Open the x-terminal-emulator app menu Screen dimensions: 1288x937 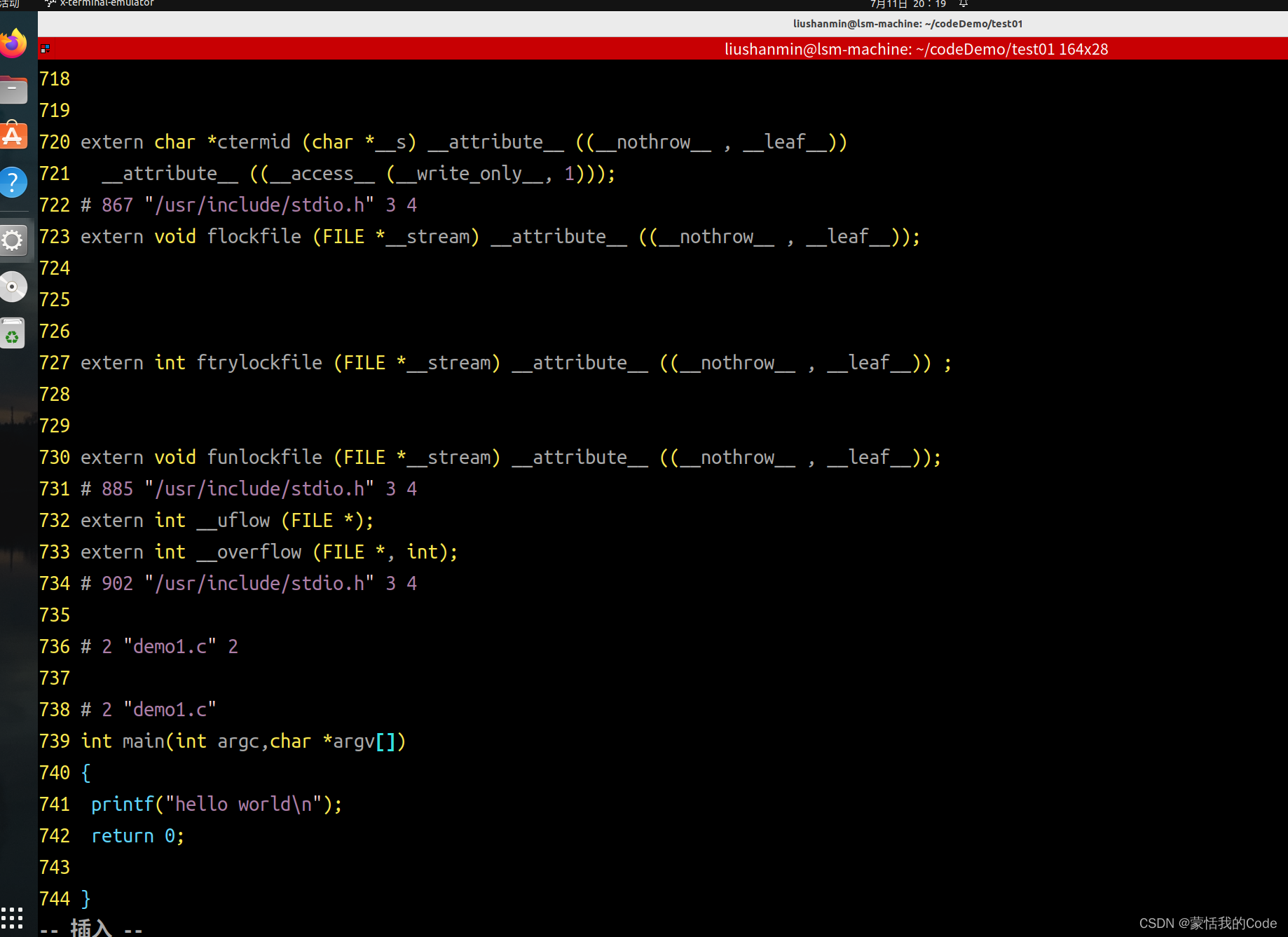click(100, 4)
